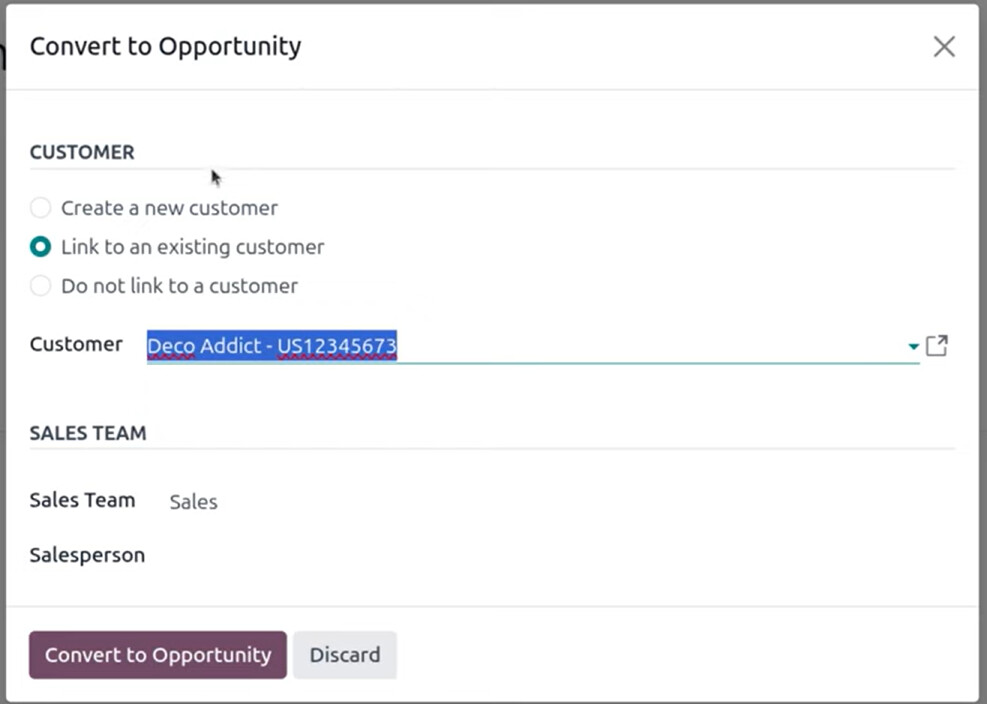Click the Convert to Opportunity dialog title
987x704 pixels.
[166, 47]
